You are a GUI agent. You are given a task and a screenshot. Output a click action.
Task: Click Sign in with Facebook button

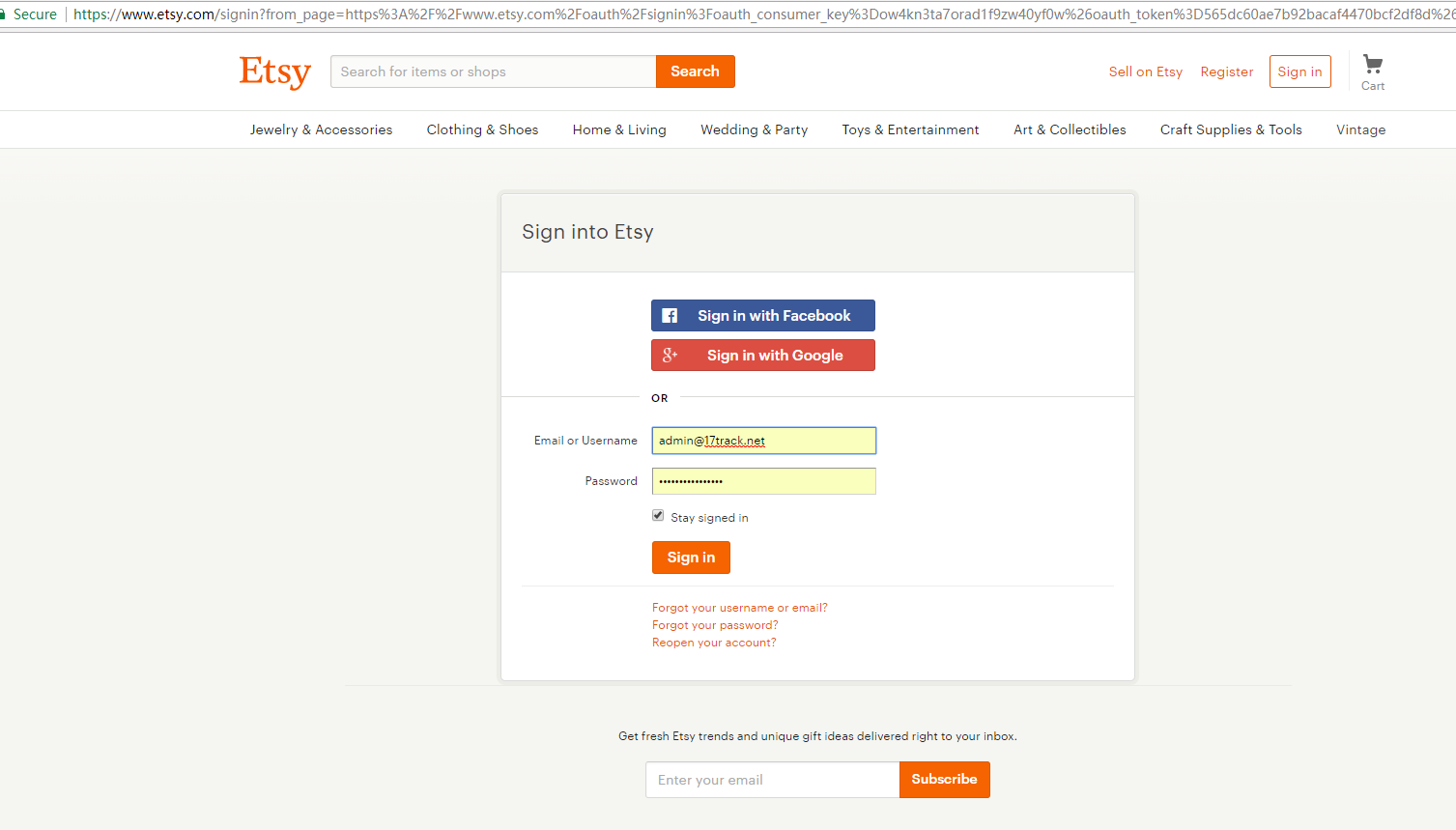click(763, 316)
